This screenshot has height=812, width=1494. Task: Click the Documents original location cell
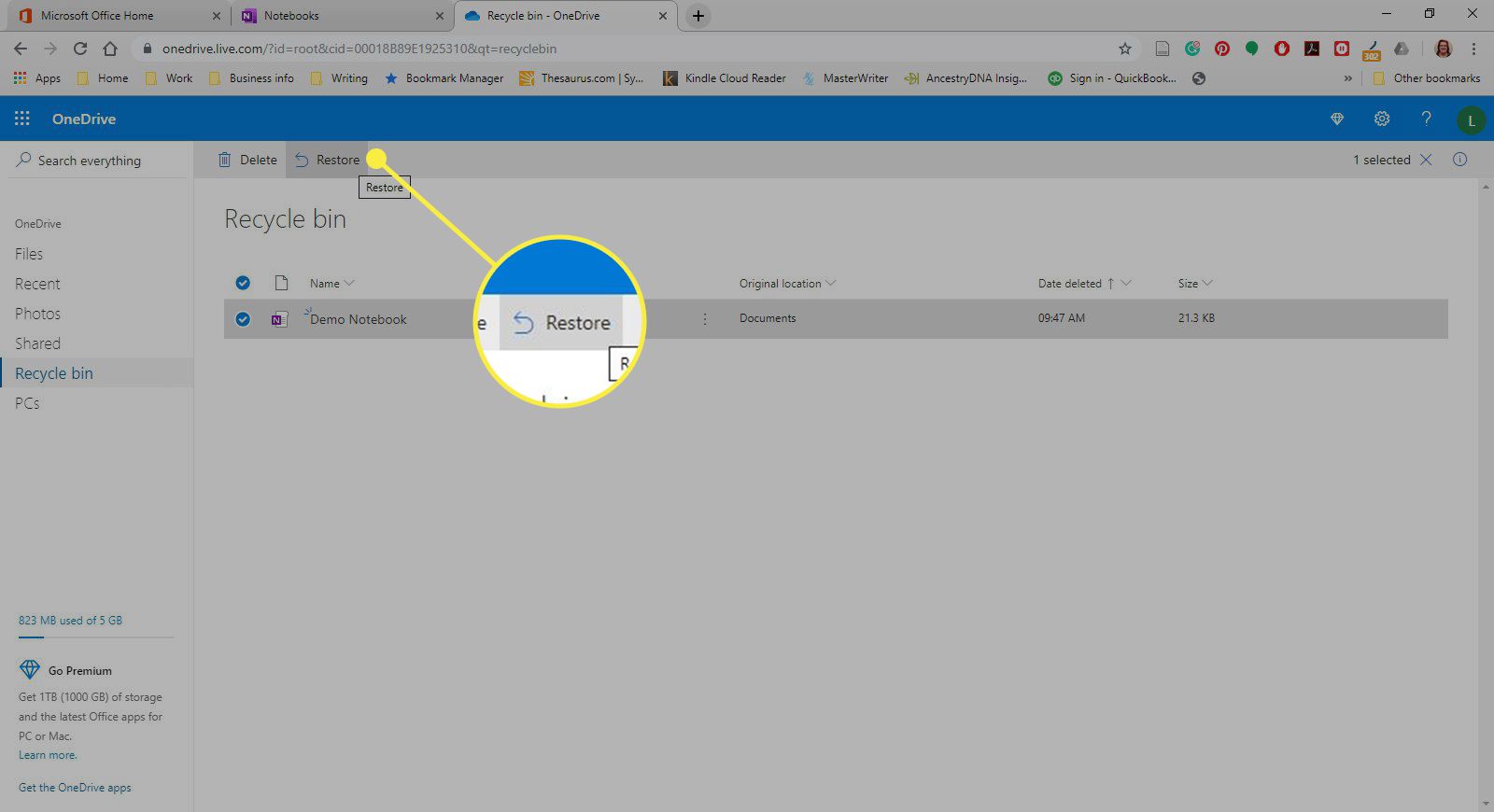pyautogui.click(x=768, y=318)
